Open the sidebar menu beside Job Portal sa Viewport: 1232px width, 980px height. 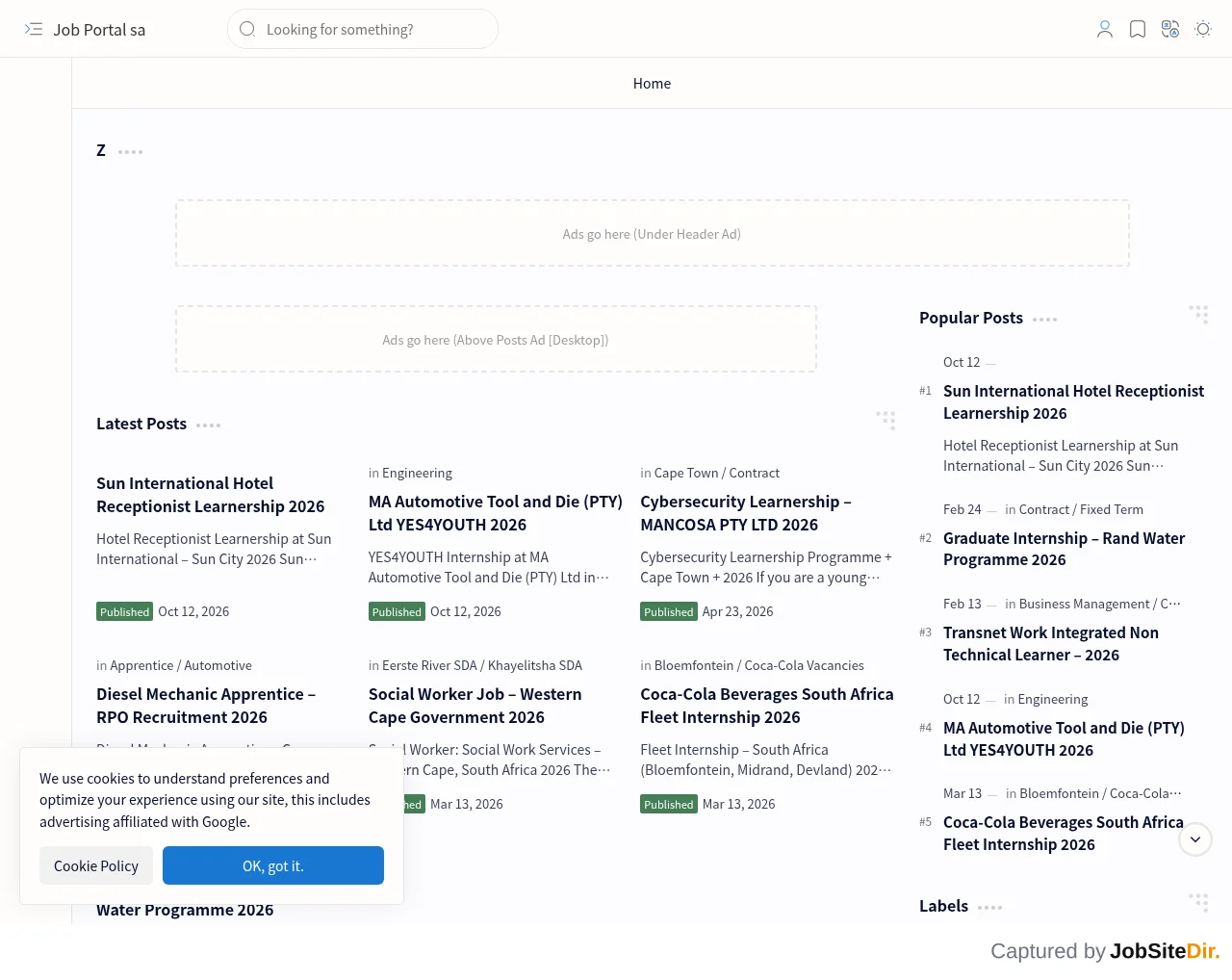(x=34, y=30)
